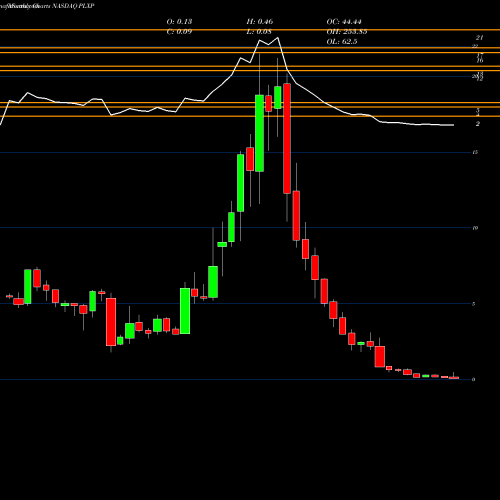Viewport: 500px width, 500px height.
Task: Click the low value L: 0.08
Action: click(x=259, y=31)
